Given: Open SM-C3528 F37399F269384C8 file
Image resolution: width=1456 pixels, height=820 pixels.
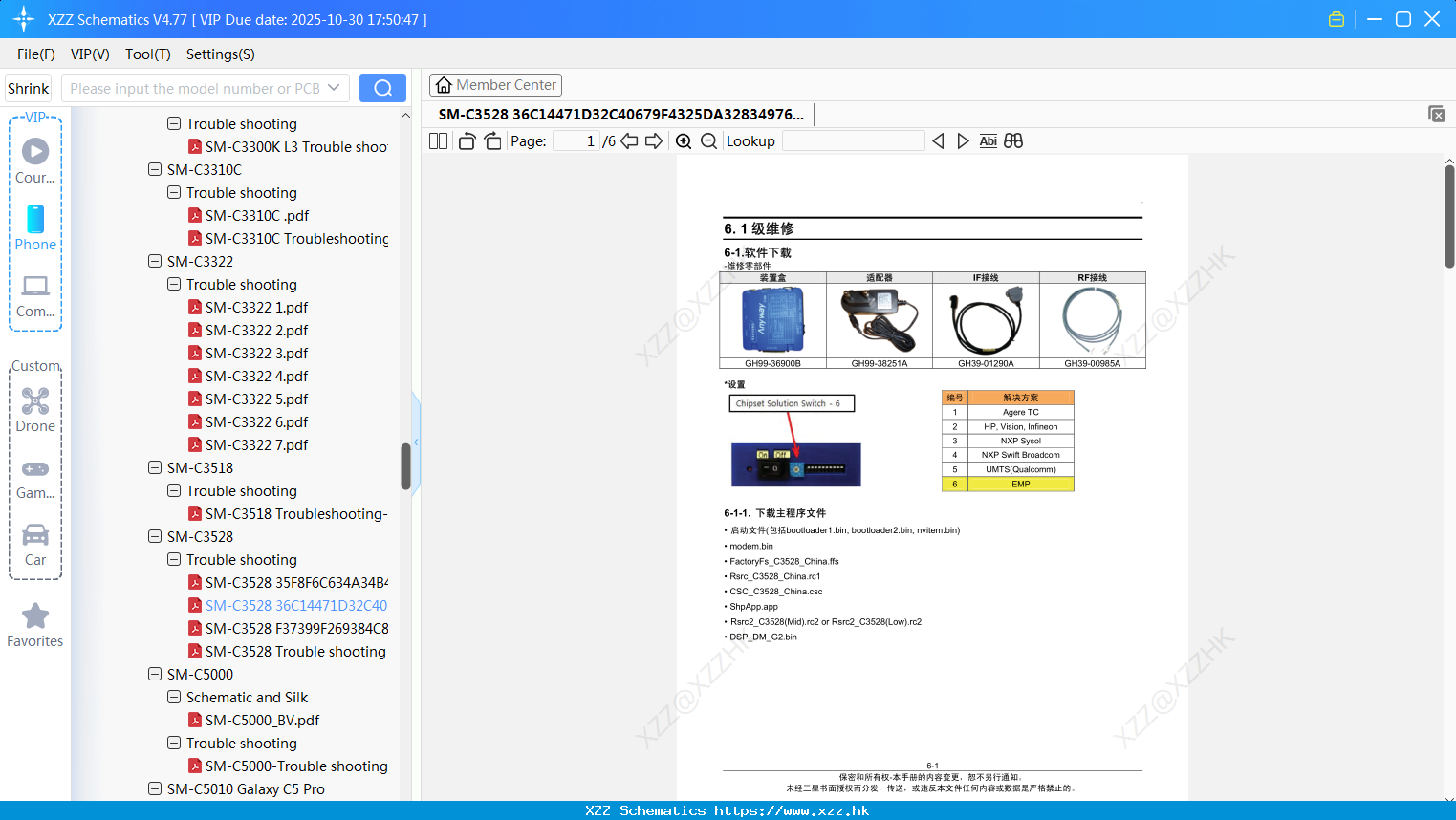Looking at the screenshot, I should (288, 628).
